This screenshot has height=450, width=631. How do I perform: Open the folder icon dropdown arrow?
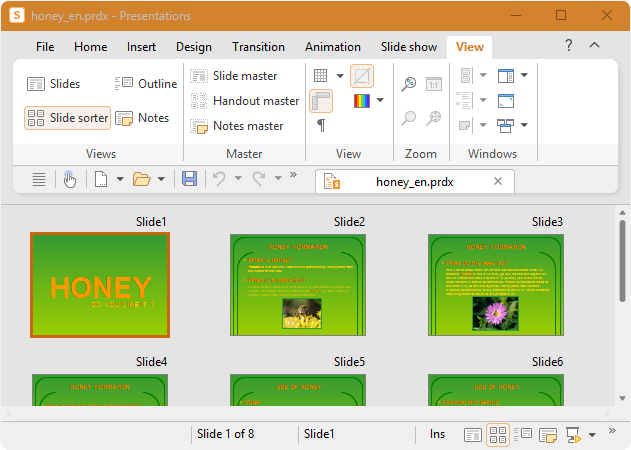point(161,179)
